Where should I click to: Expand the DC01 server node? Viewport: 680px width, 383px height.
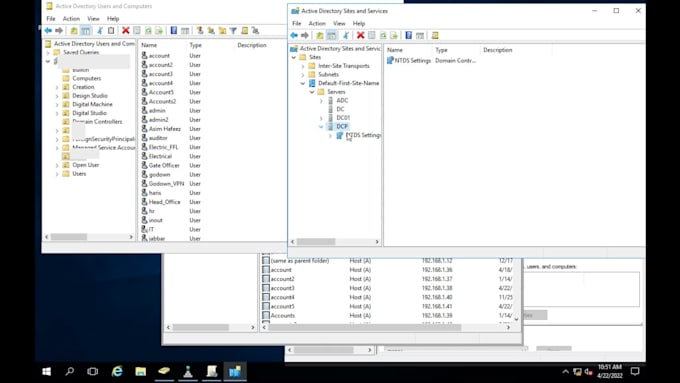(x=321, y=118)
